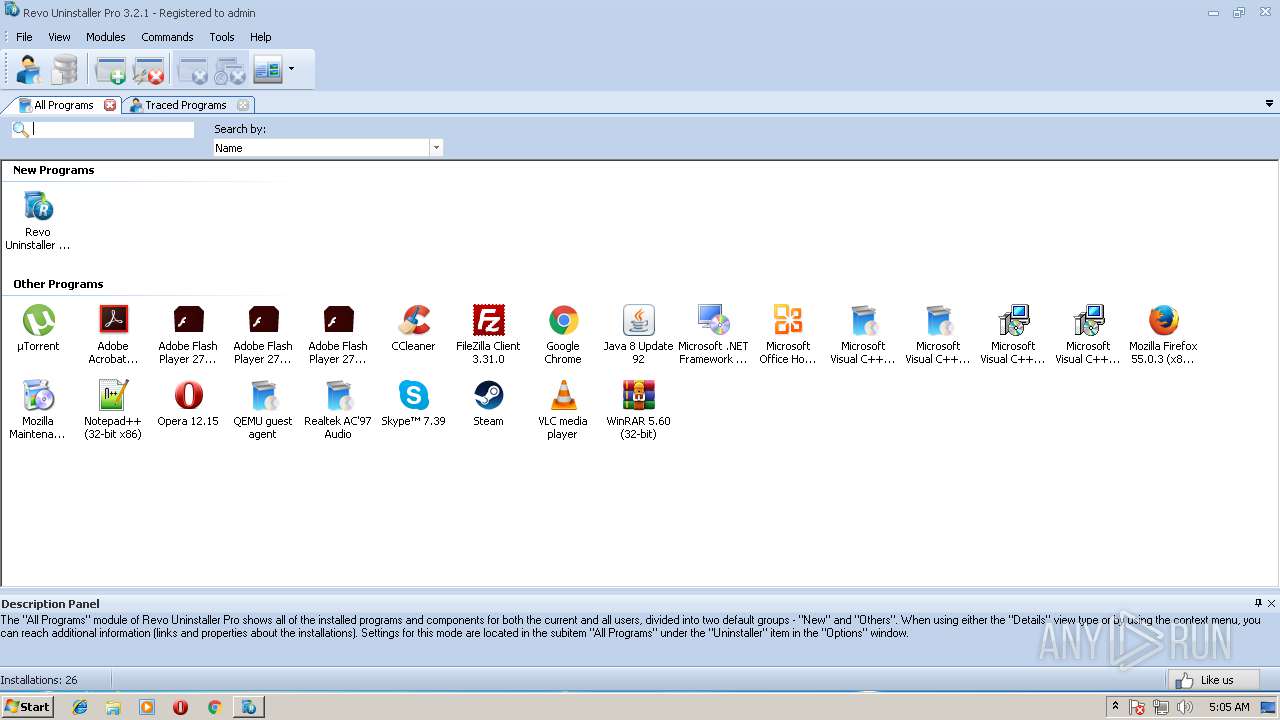Image resolution: width=1280 pixels, height=720 pixels.
Task: Collapse the New Programs group header
Action: pos(53,170)
